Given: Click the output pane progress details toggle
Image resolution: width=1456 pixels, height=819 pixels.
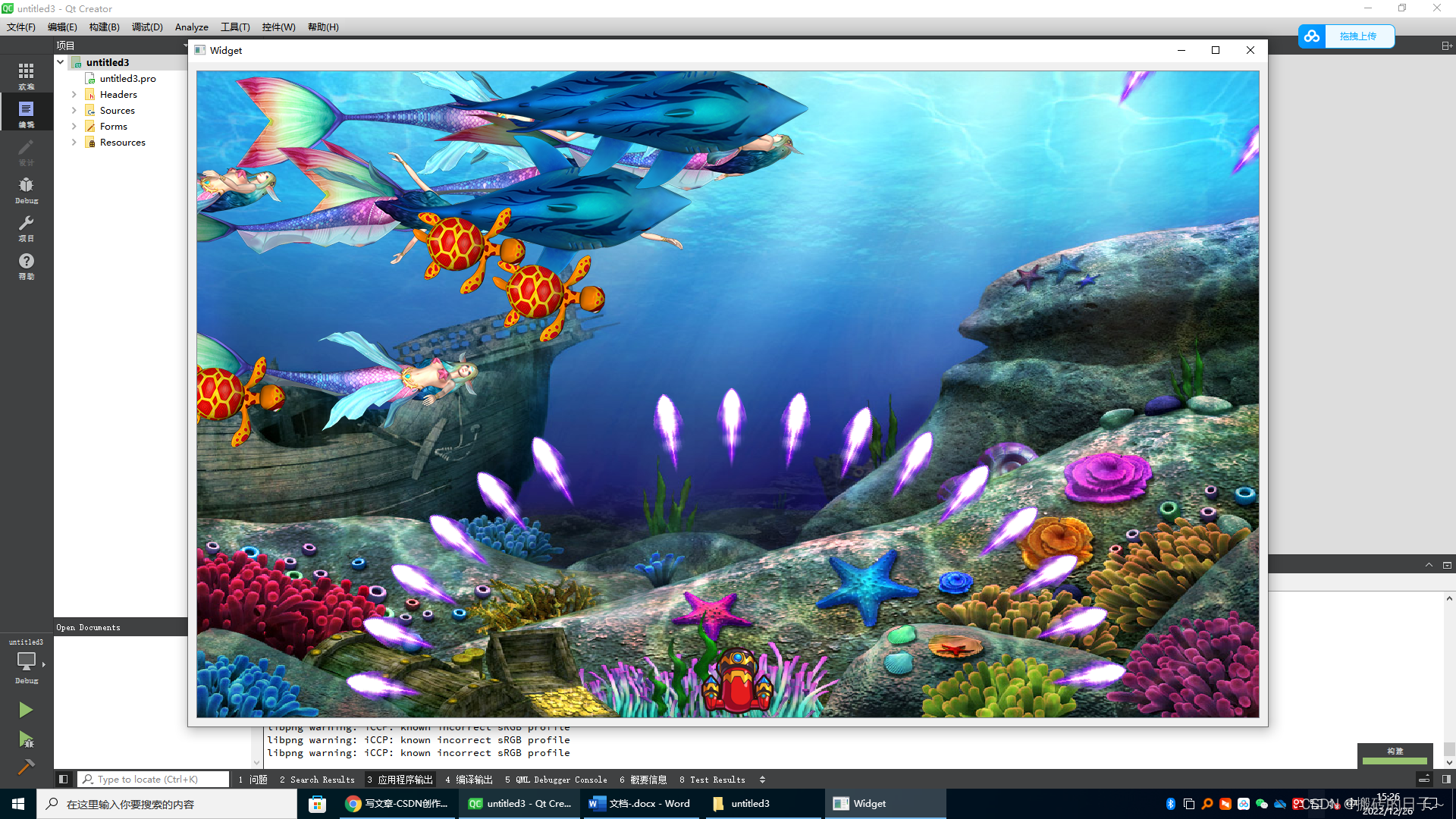Looking at the screenshot, I should pos(1424,779).
